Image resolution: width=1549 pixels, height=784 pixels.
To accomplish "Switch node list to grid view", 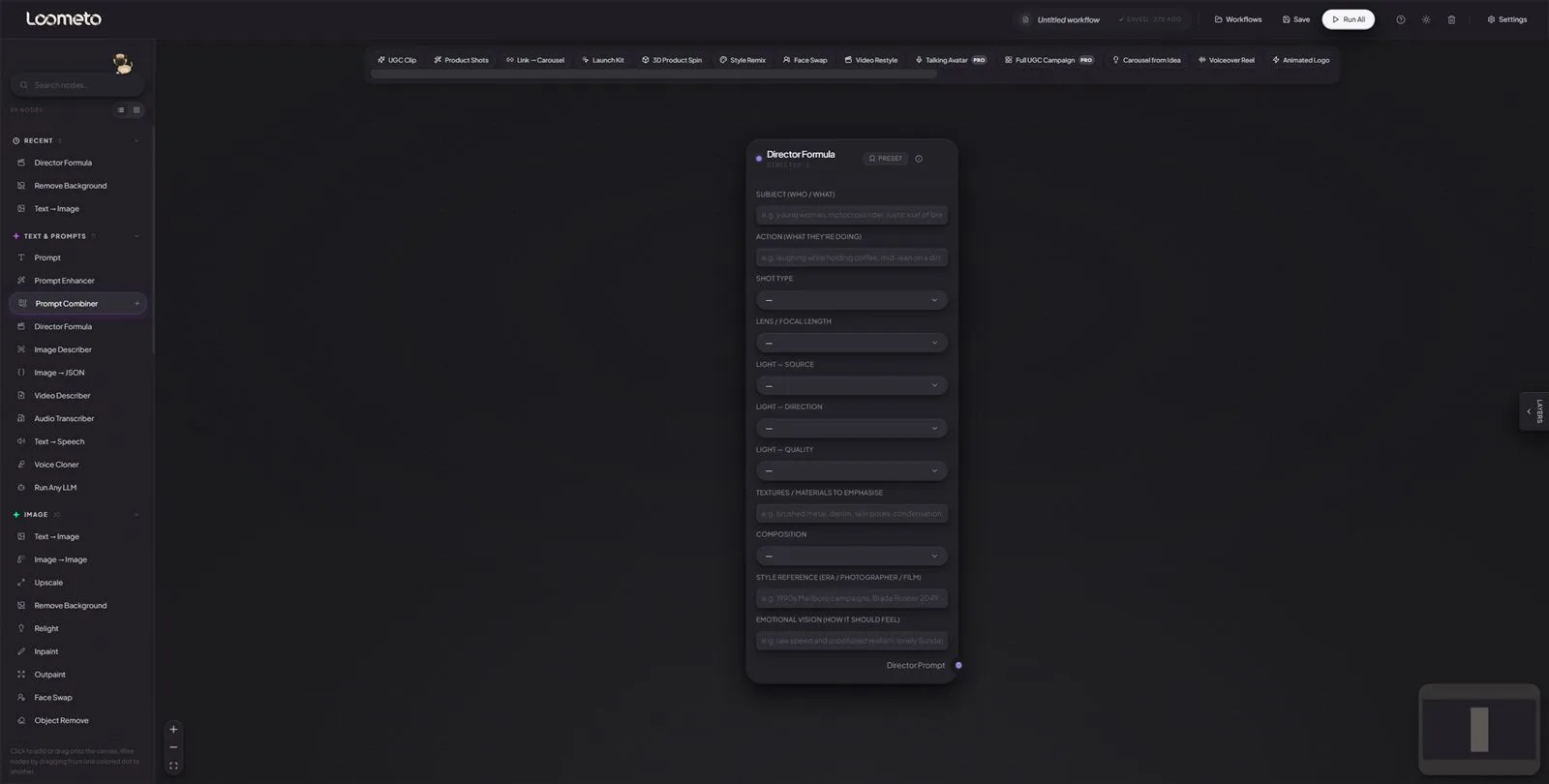I will pyautogui.click(x=137, y=110).
